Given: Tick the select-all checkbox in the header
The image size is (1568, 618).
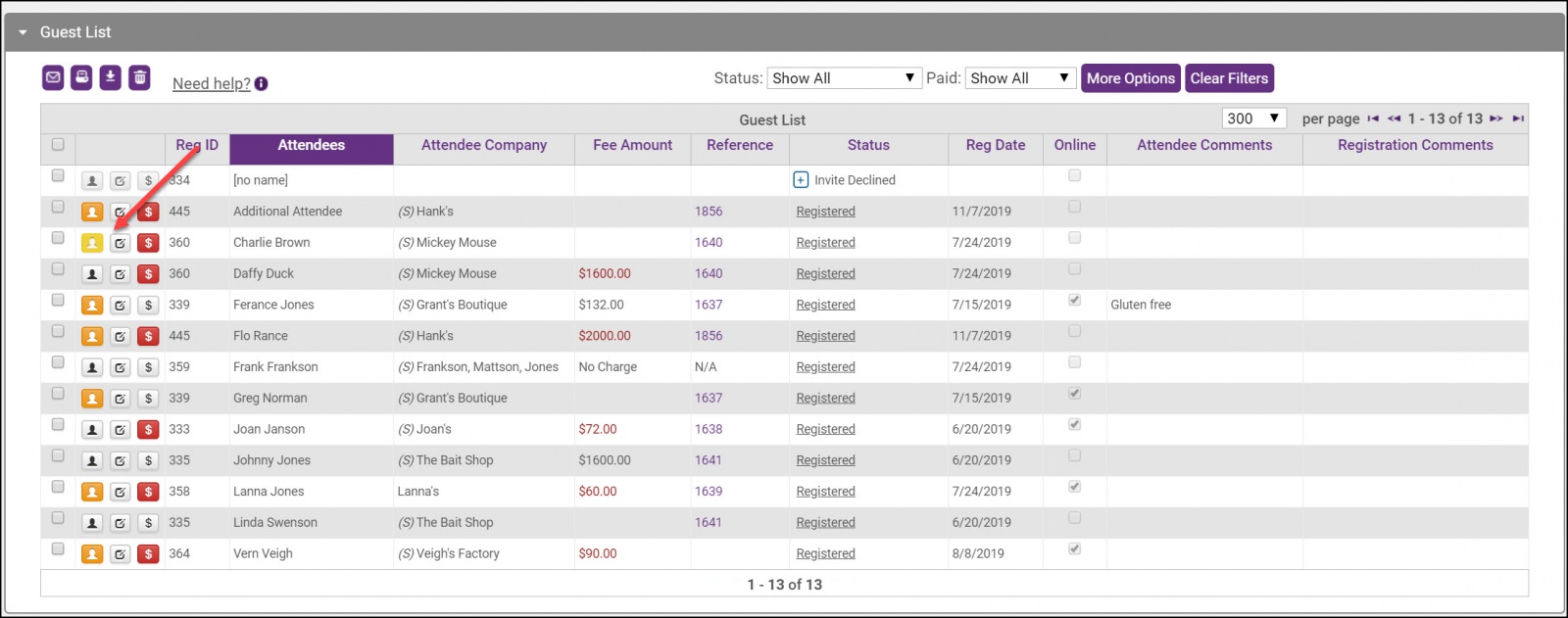Looking at the screenshot, I should (x=58, y=145).
